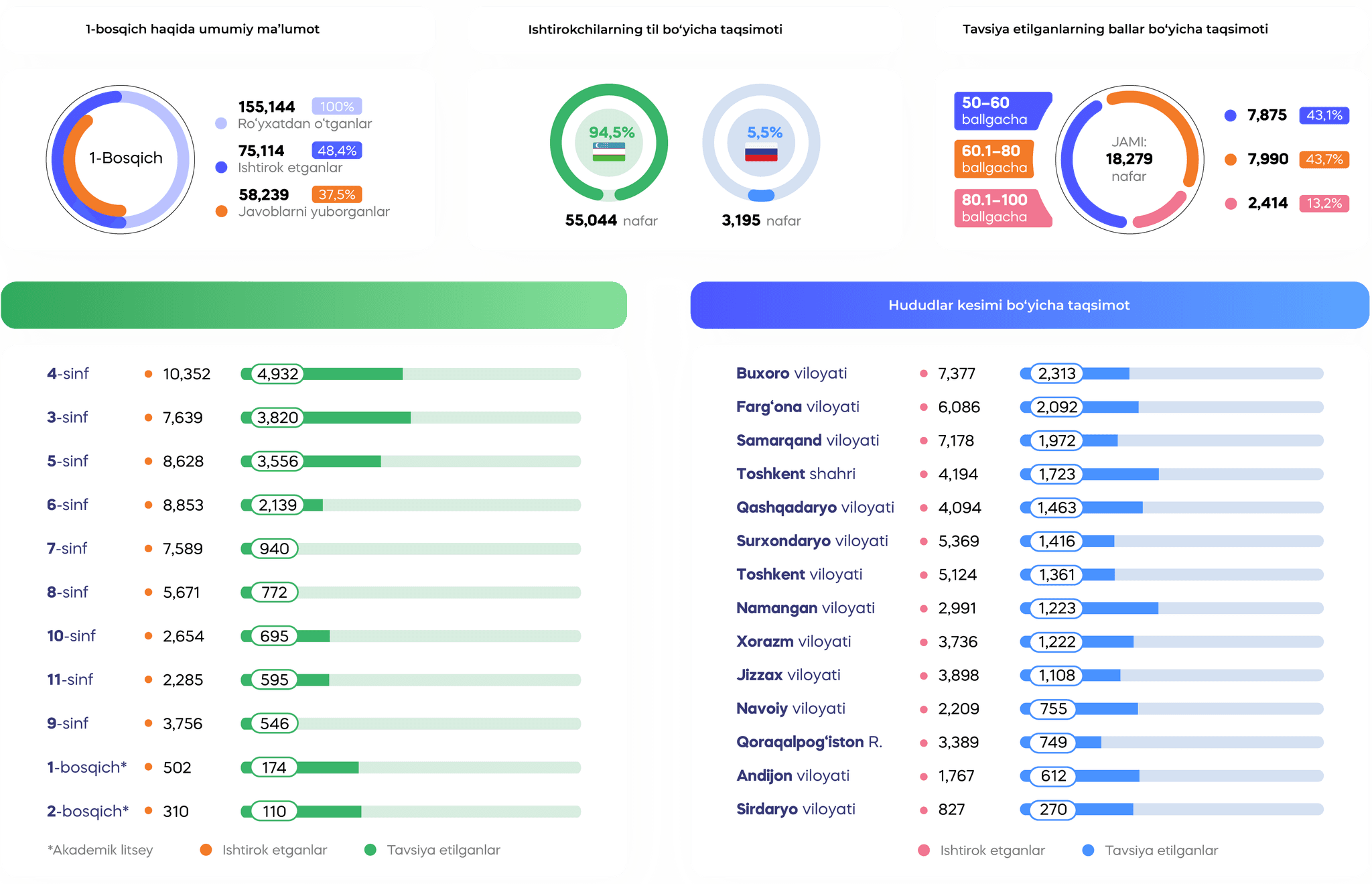
Task: Click the Sirdaryo value 270 pill
Action: tap(1053, 810)
